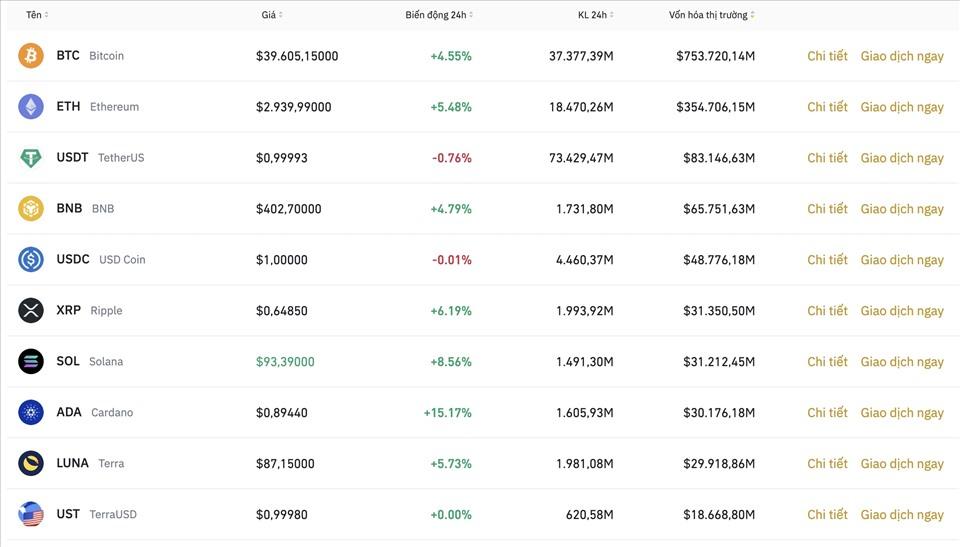Click the Ethereum coin icon
This screenshot has height=547, width=960.
(31, 107)
